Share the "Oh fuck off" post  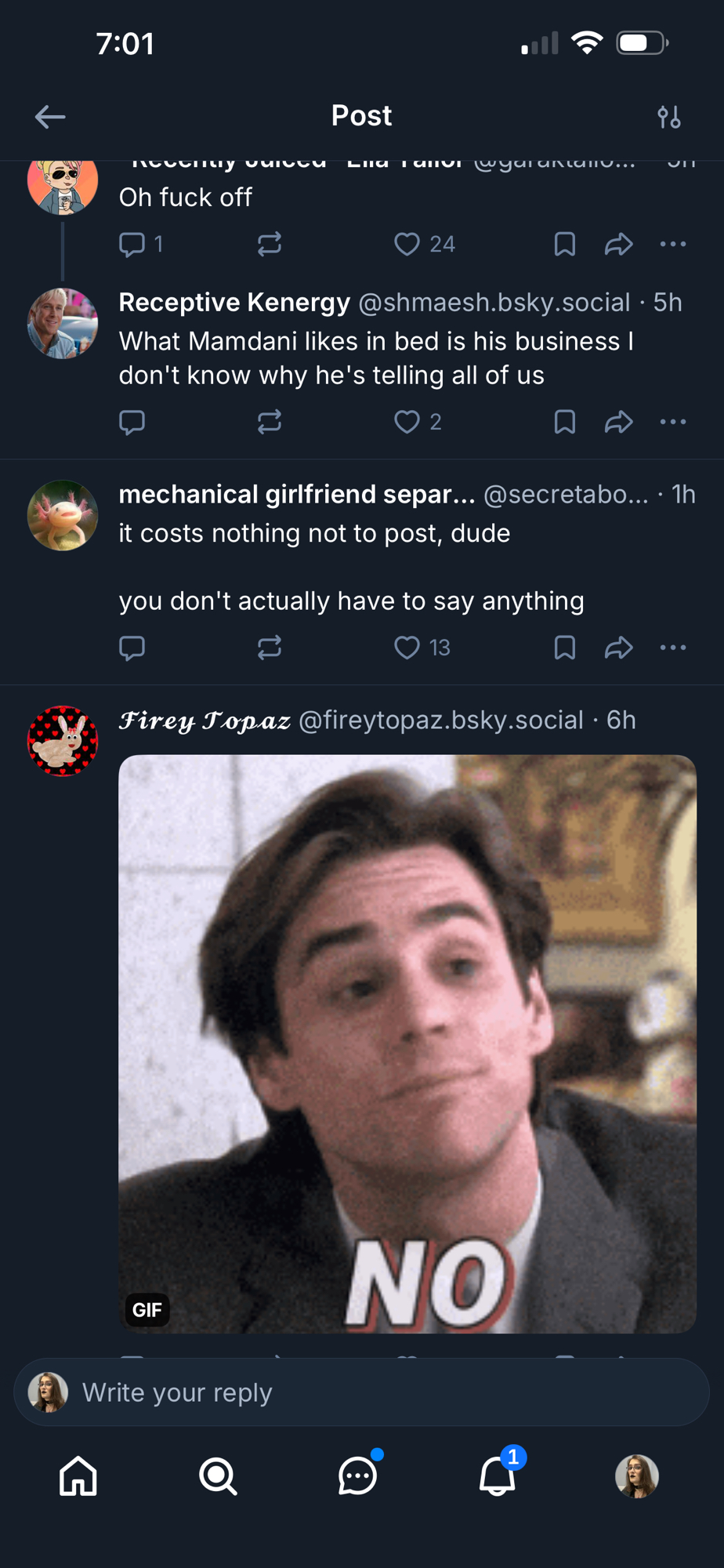point(618,245)
